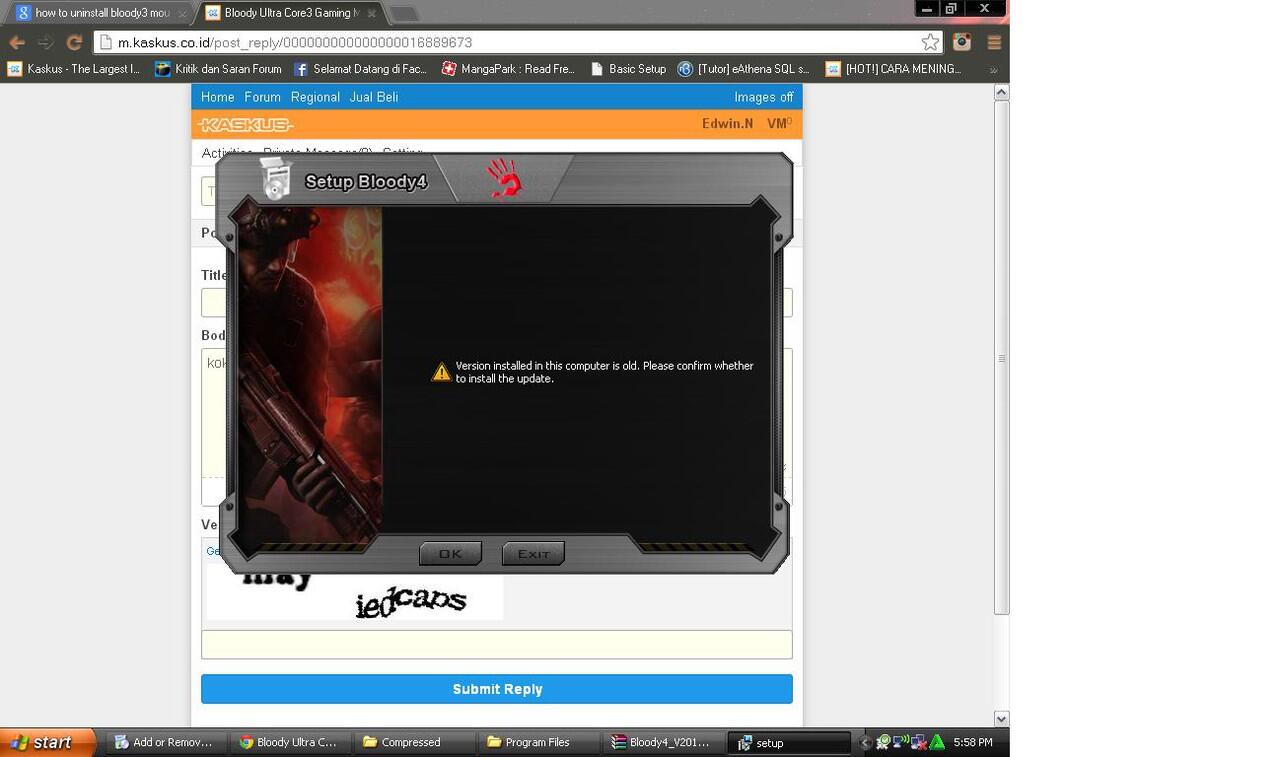Switch to the 'Compressed' folder taskbar button

pyautogui.click(x=414, y=742)
